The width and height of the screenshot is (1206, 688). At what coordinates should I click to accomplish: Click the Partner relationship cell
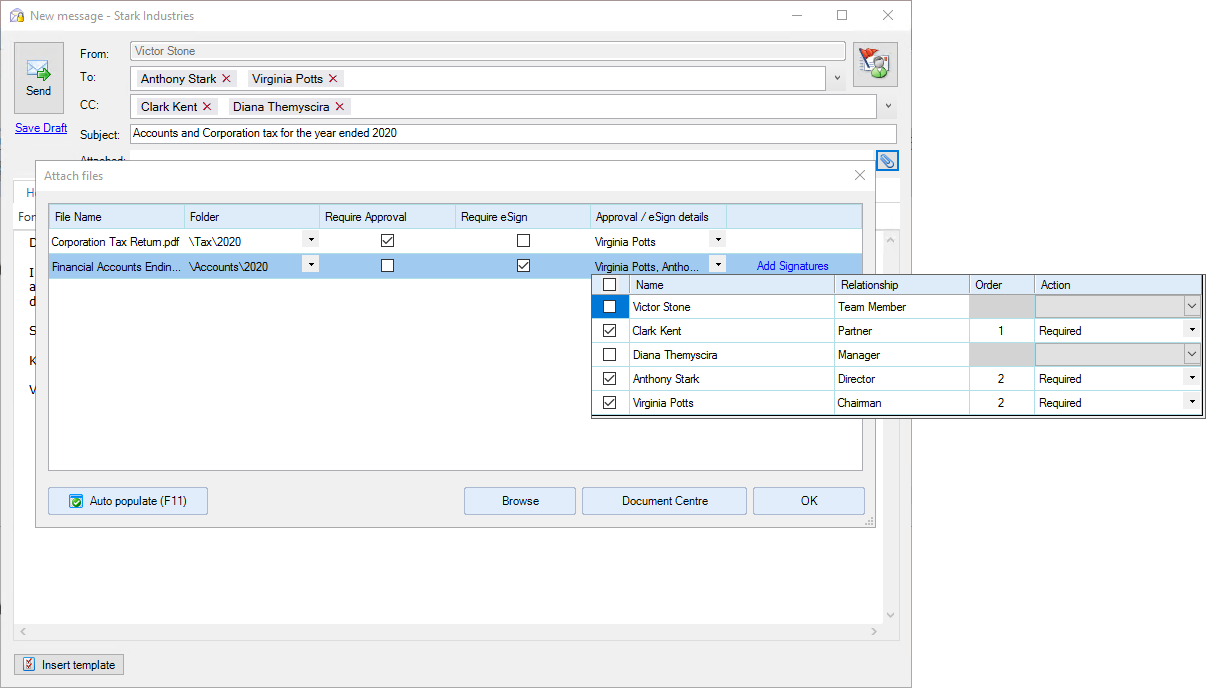902,331
